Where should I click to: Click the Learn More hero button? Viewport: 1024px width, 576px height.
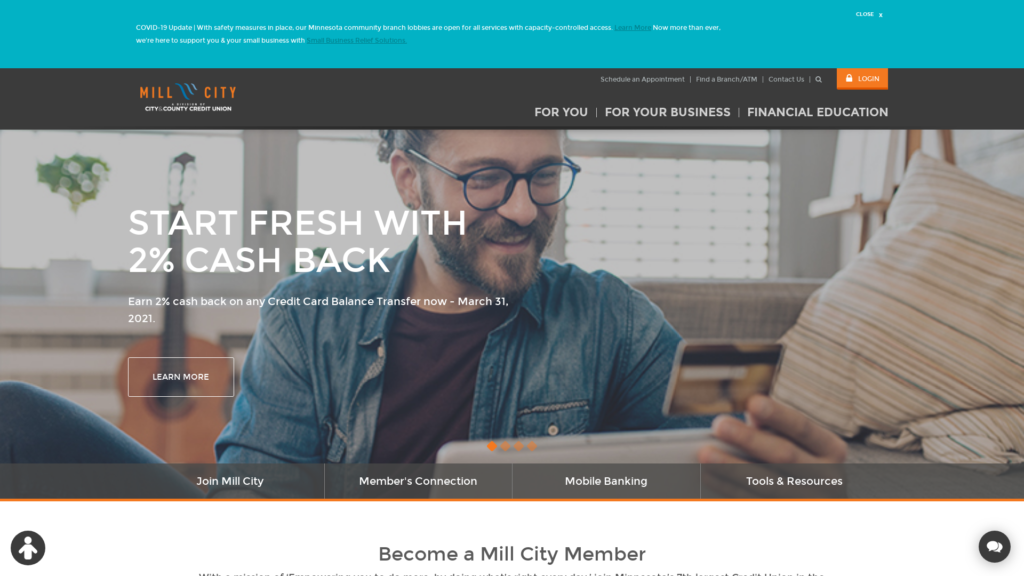pos(181,377)
